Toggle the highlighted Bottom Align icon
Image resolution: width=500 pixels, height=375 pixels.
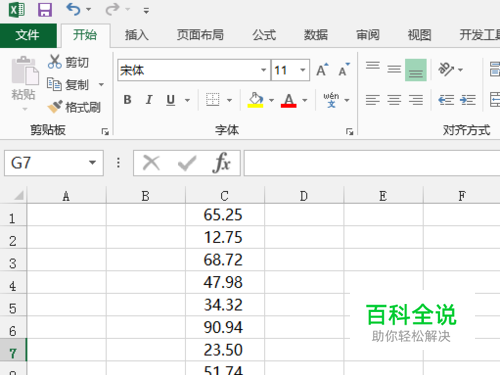tap(416, 70)
